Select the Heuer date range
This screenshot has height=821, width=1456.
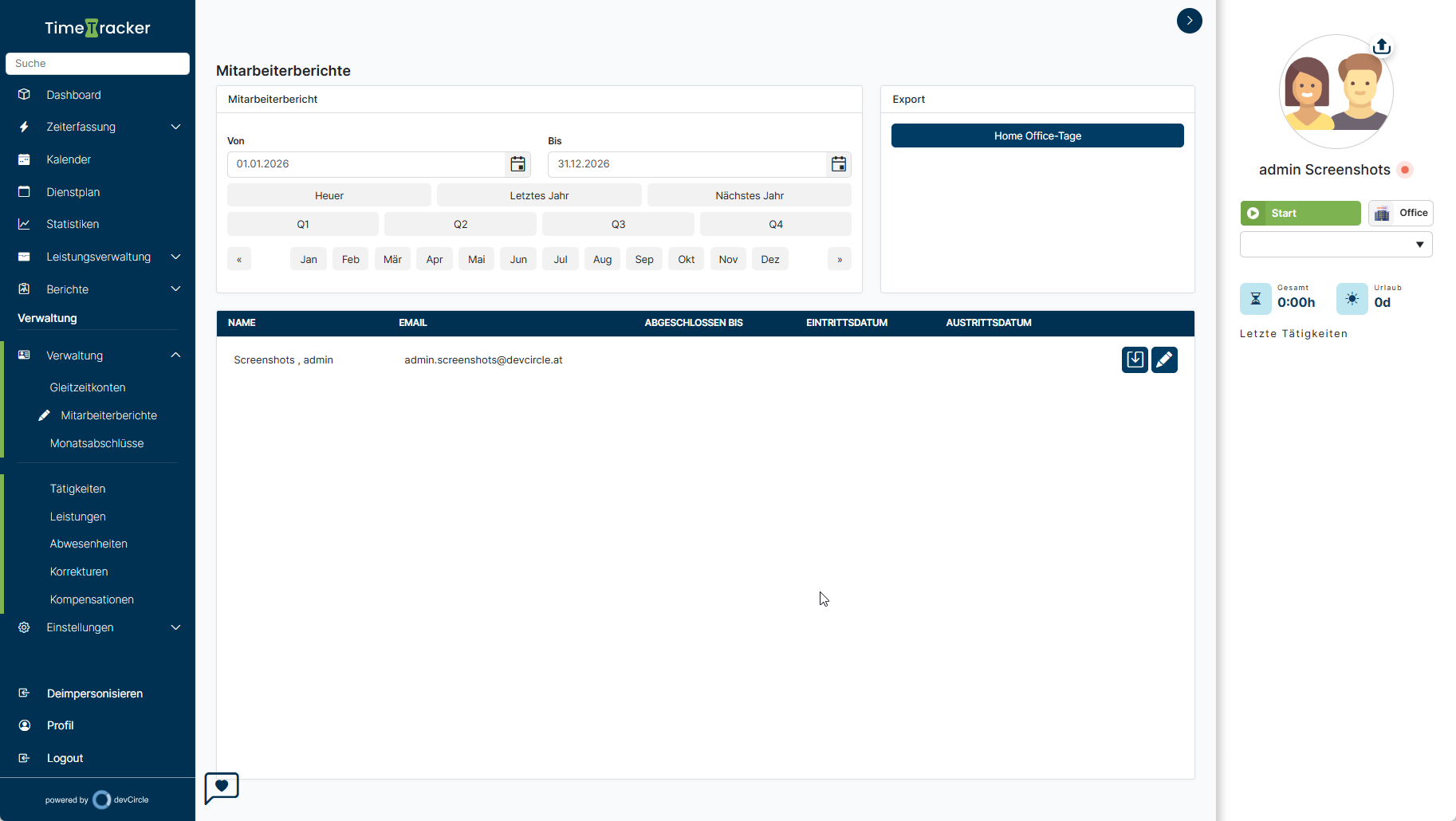coord(329,195)
